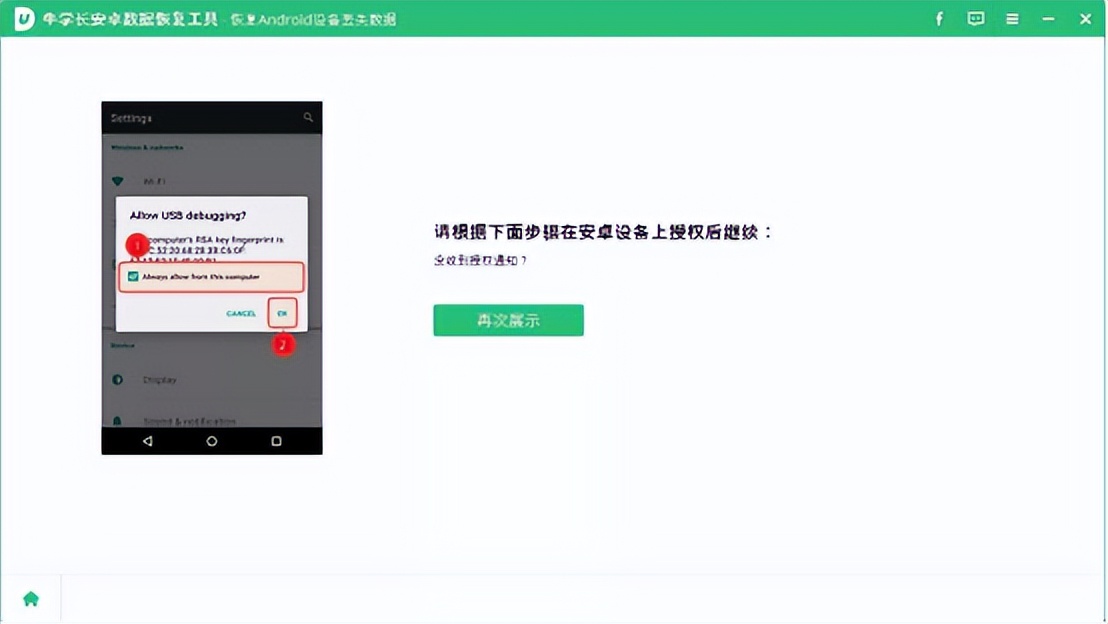Check 'Always allow from this computer' box
Image resolution: width=1108 pixels, height=624 pixels.
click(x=133, y=276)
